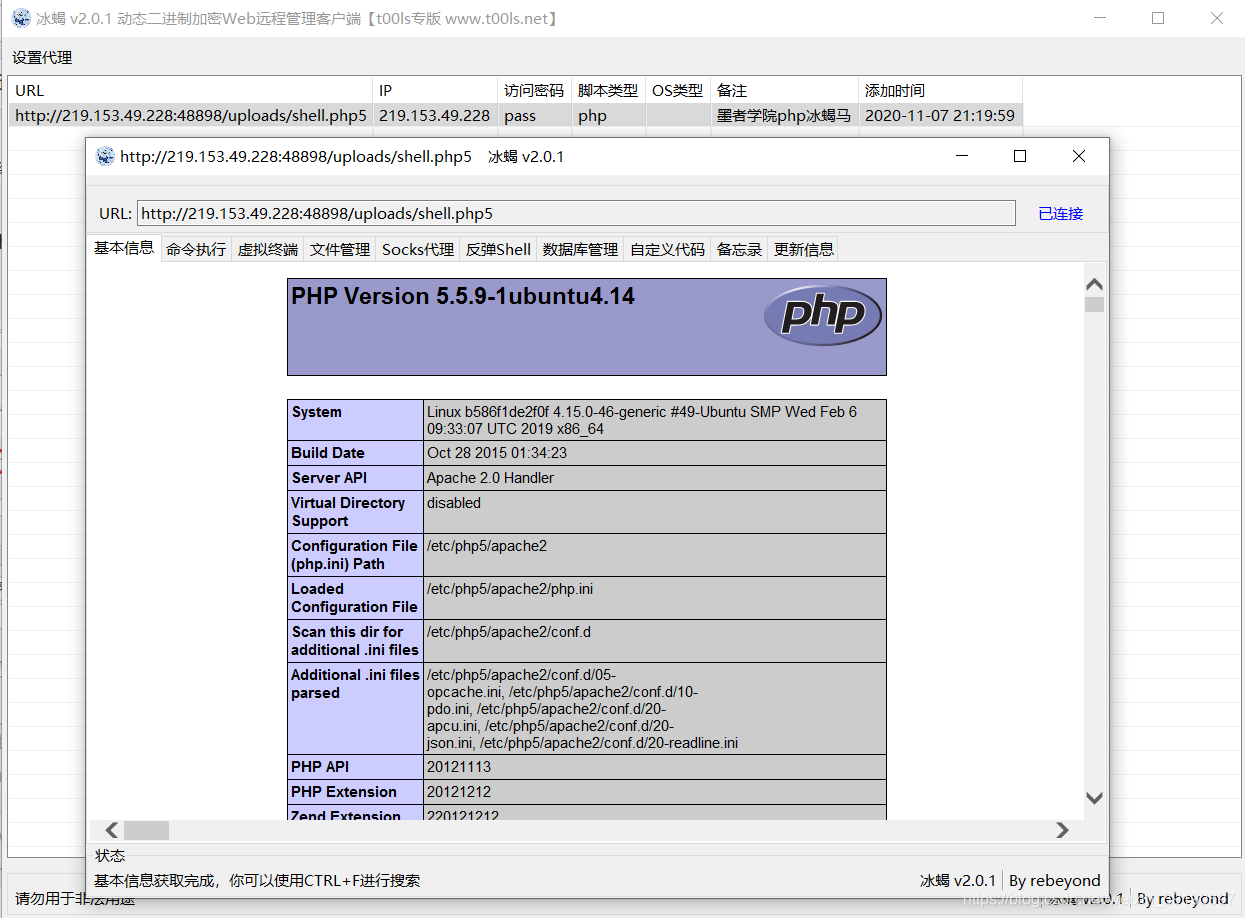Click the Apache 2.0 Handler value
Screen dimensions: 1245x918
click(490, 478)
